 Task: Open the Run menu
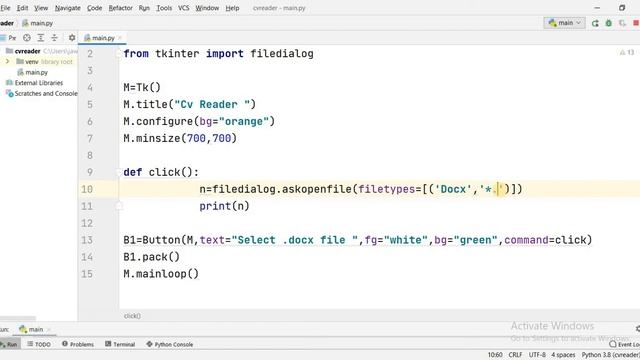tap(144, 8)
